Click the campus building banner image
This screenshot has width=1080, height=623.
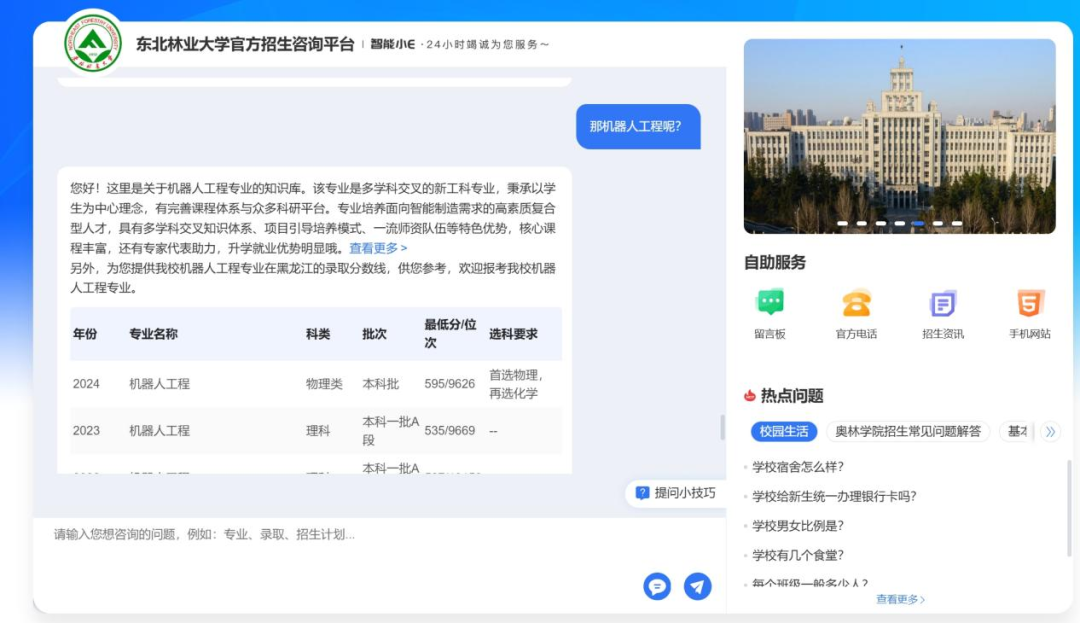899,130
